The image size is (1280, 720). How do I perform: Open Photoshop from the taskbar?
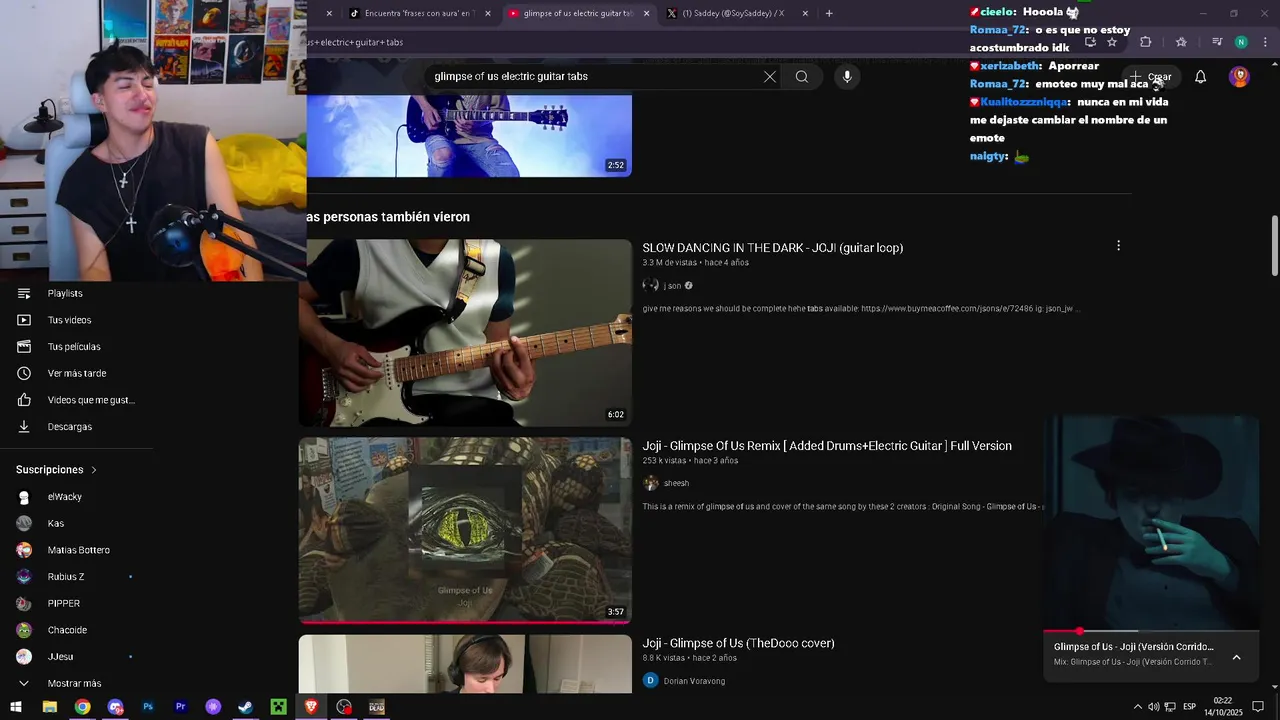click(148, 707)
